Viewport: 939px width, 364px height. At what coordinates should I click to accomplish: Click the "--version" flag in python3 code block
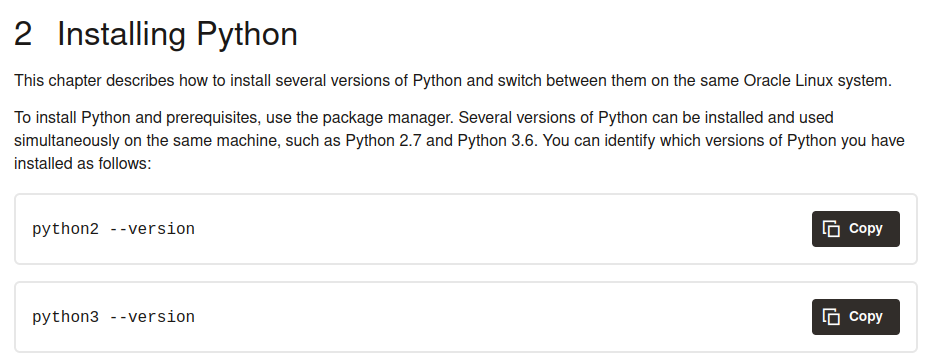pyautogui.click(x=152, y=317)
